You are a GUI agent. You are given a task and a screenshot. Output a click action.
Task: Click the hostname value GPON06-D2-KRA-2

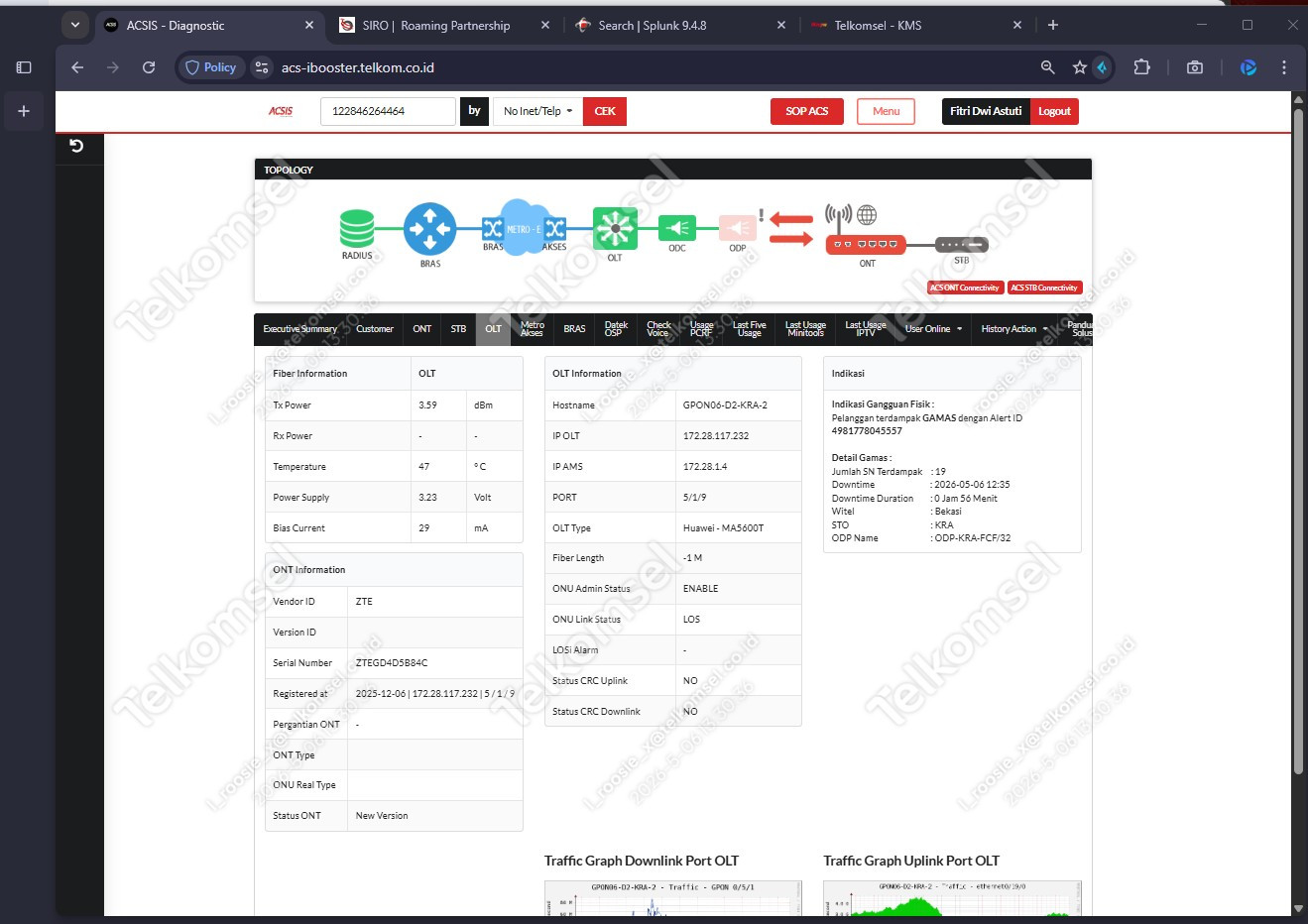pyautogui.click(x=725, y=405)
